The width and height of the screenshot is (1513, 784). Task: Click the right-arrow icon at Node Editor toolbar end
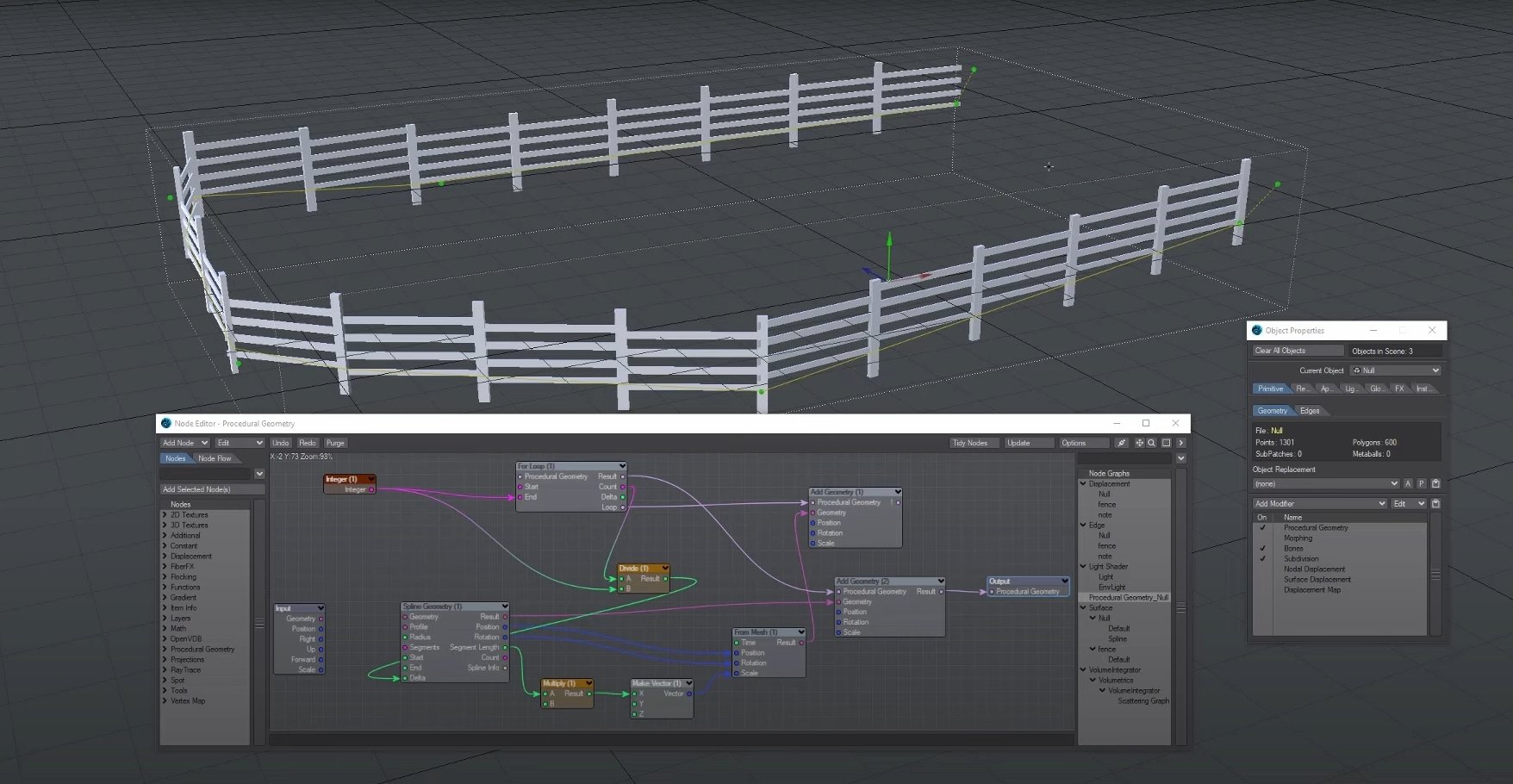point(1182,443)
